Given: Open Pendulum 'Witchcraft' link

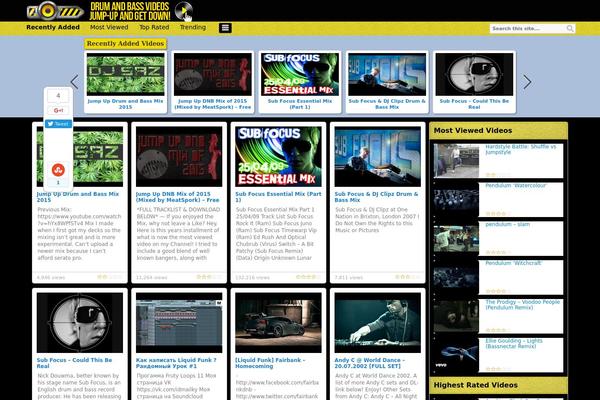Looking at the screenshot, I should coord(514,263).
